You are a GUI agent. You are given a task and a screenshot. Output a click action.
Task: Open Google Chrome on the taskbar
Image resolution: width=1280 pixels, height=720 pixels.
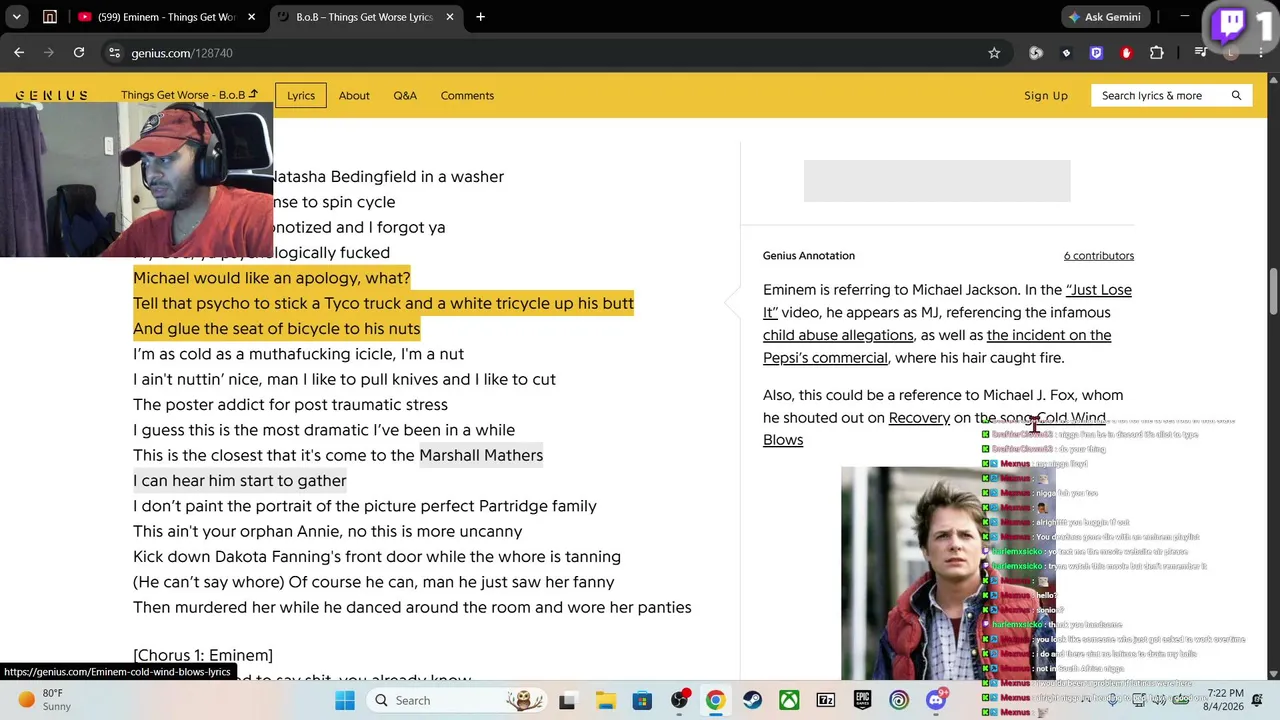tap(715, 700)
